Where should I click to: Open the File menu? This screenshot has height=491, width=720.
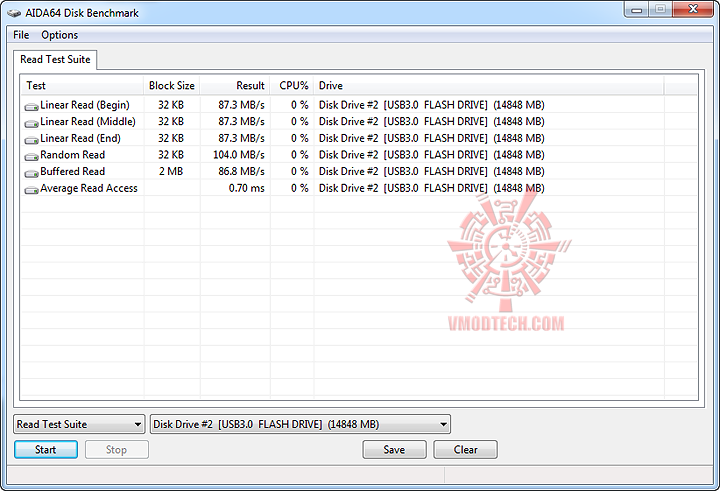pyautogui.click(x=21, y=35)
